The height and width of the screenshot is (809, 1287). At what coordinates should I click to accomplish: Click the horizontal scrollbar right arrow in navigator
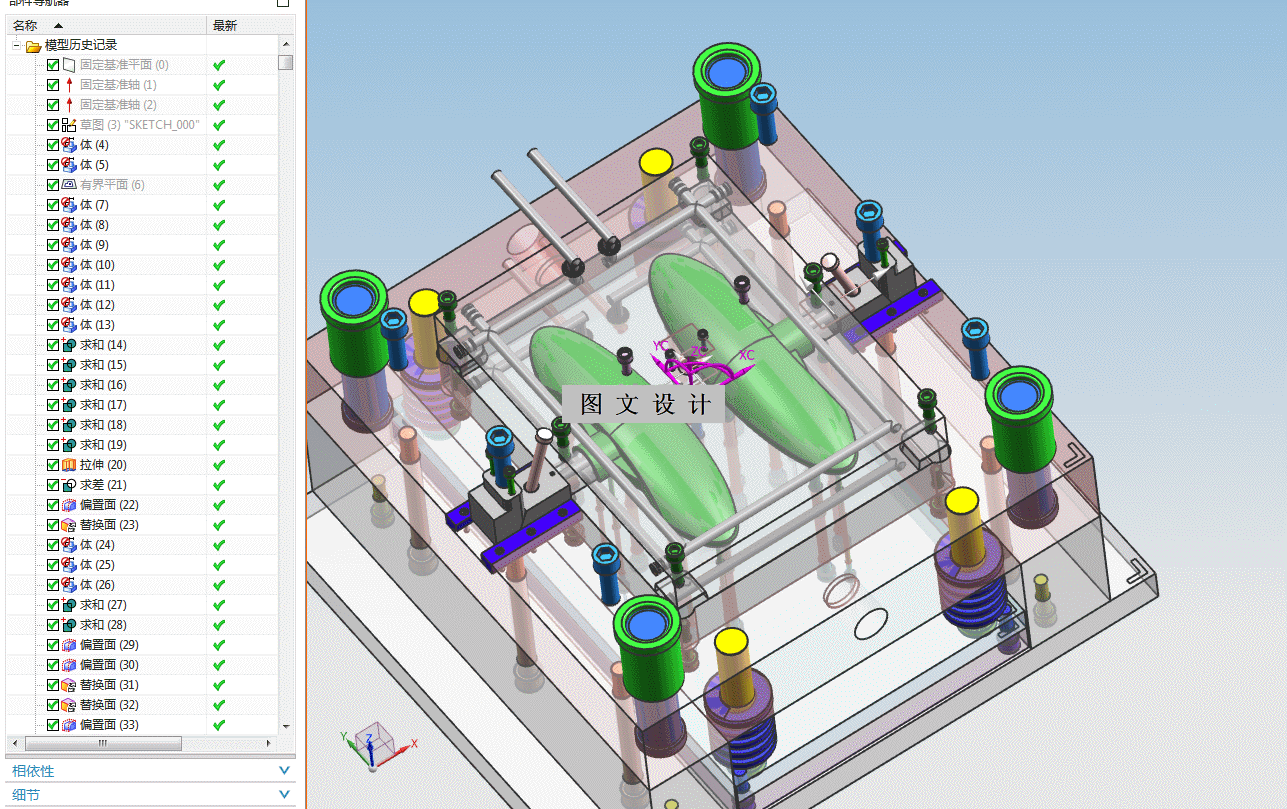(268, 744)
